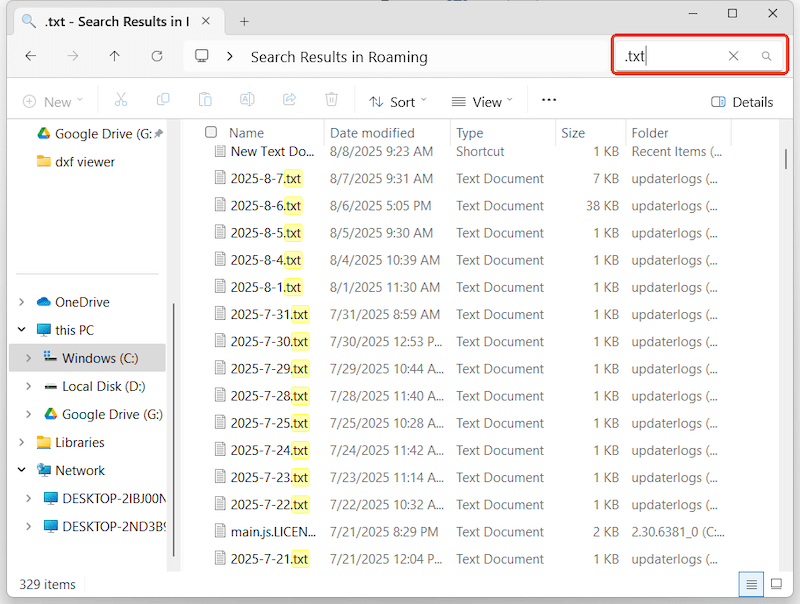The height and width of the screenshot is (604, 800).
Task: Open the See more ellipsis menu
Action: point(548,100)
